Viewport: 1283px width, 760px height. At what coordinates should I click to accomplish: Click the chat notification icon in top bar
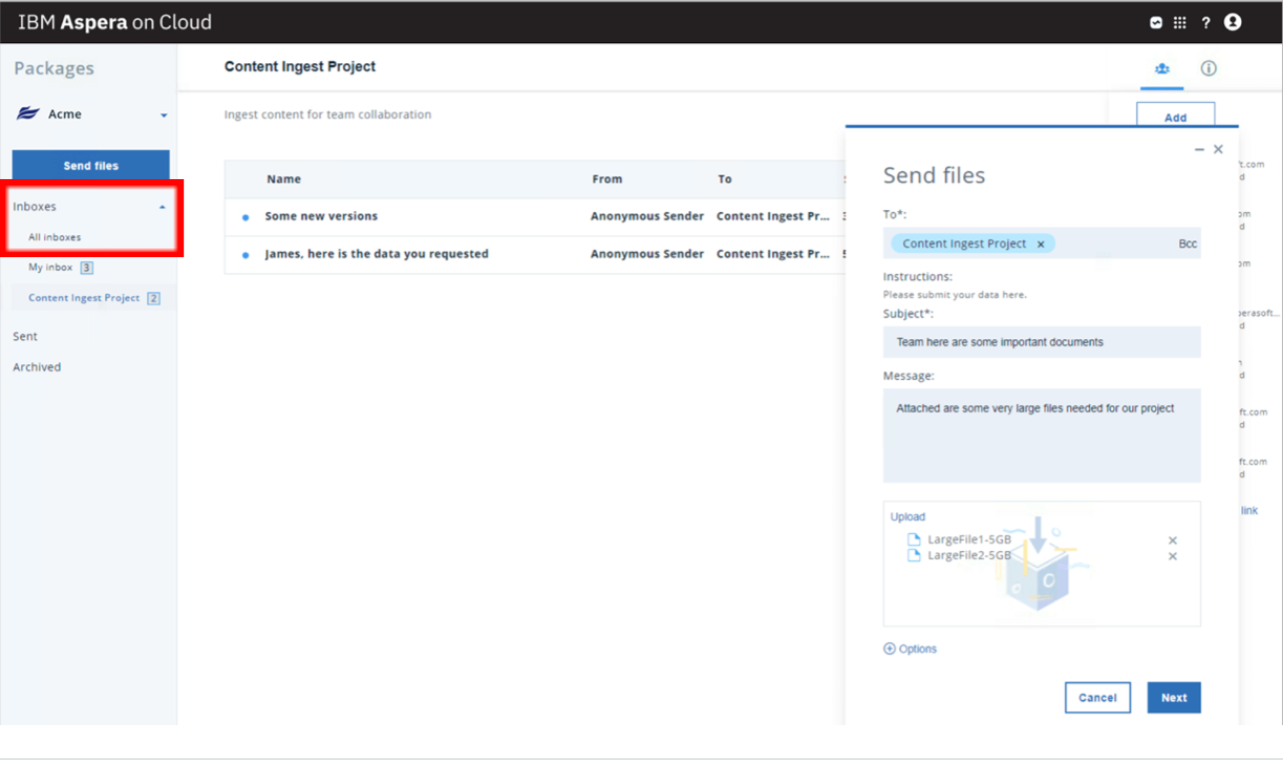[x=1159, y=22]
